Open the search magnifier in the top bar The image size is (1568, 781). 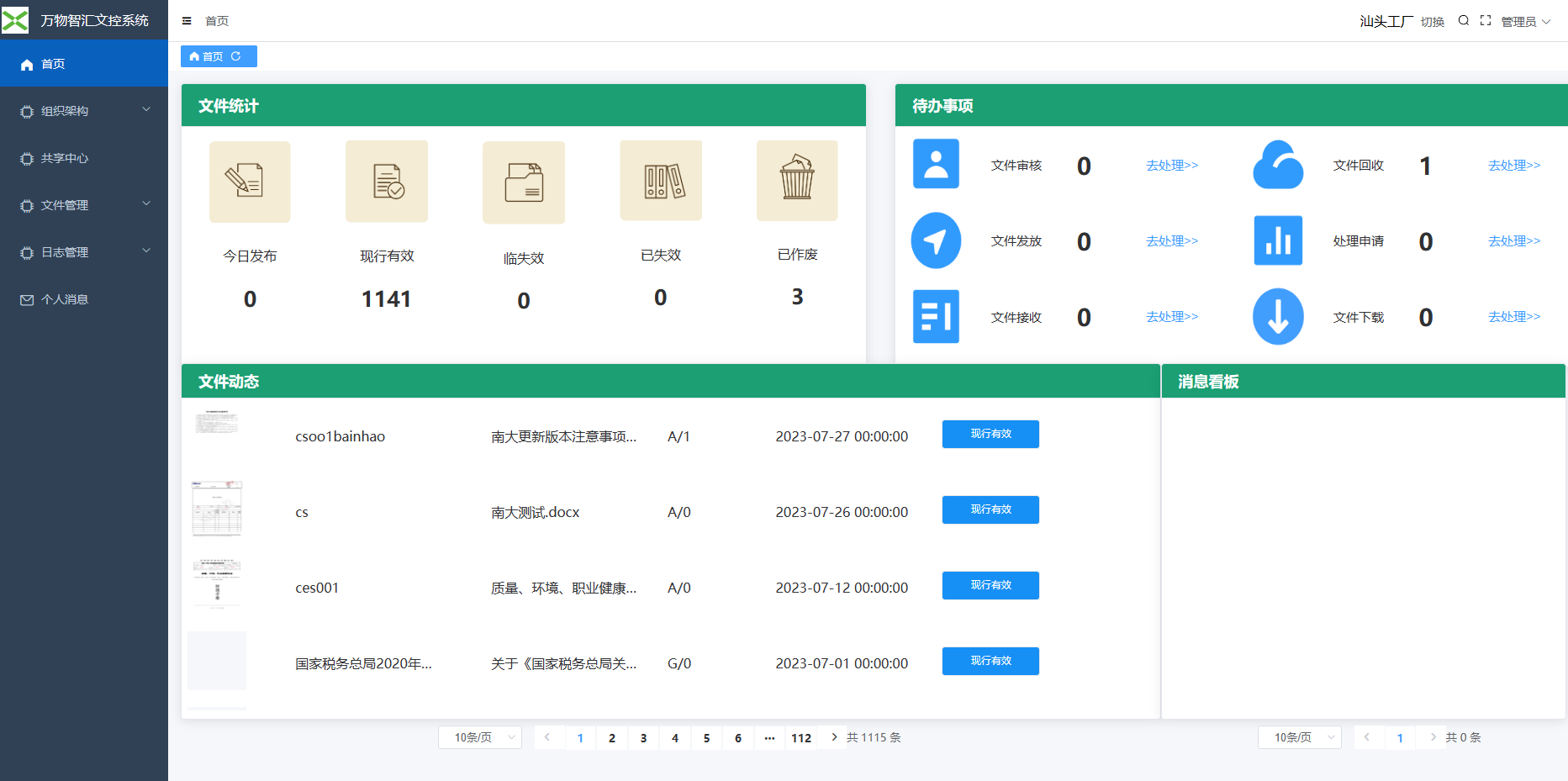tap(1464, 20)
